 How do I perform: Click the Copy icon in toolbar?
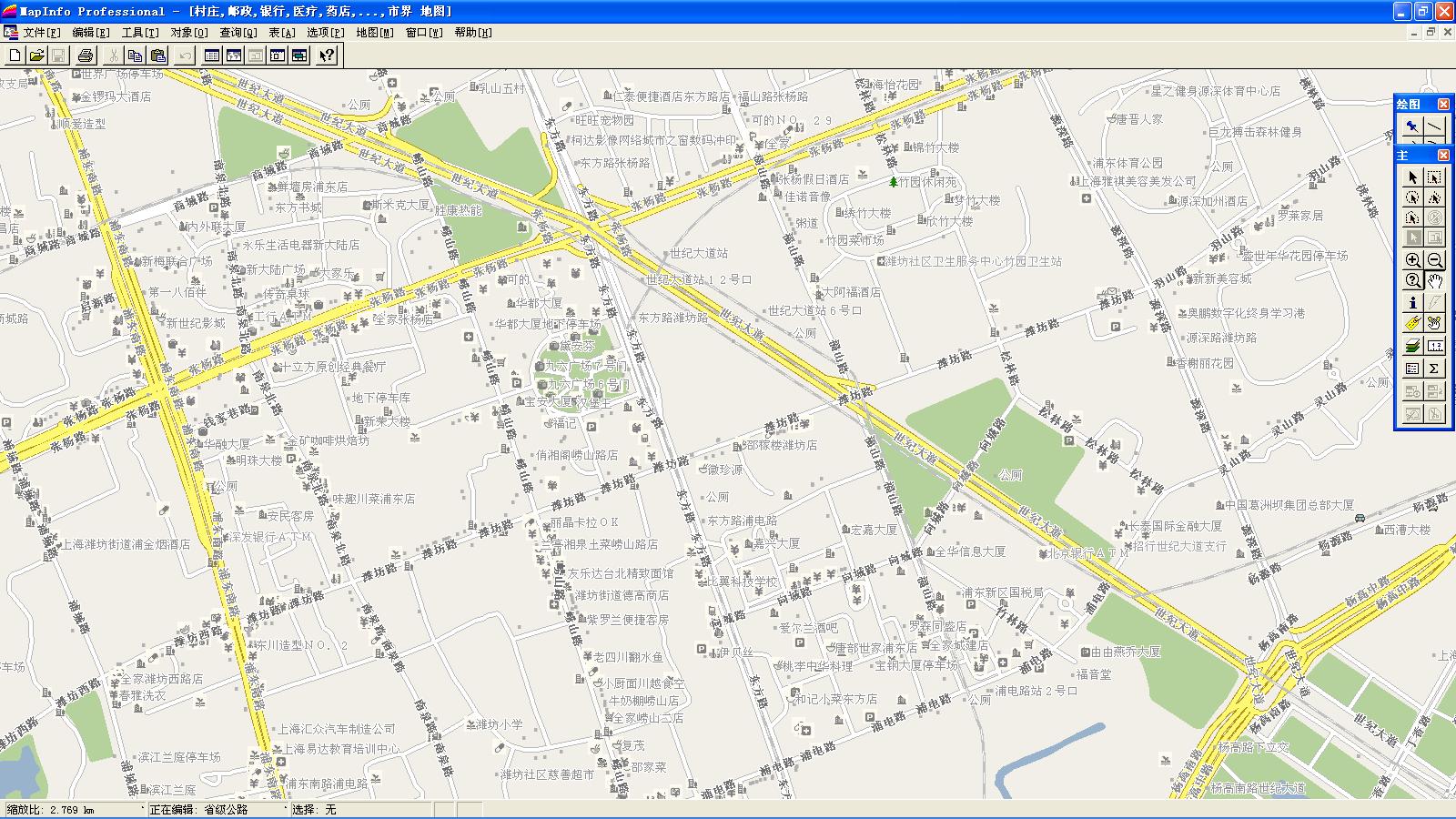(x=135, y=56)
